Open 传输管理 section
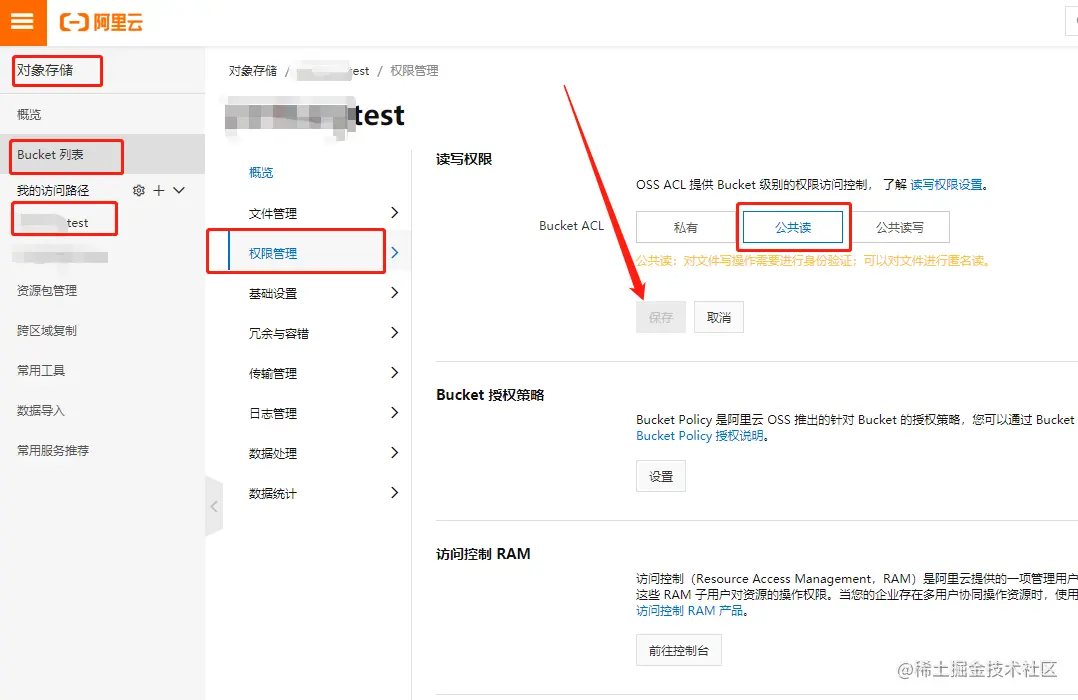Image resolution: width=1078 pixels, height=700 pixels. coord(273,373)
